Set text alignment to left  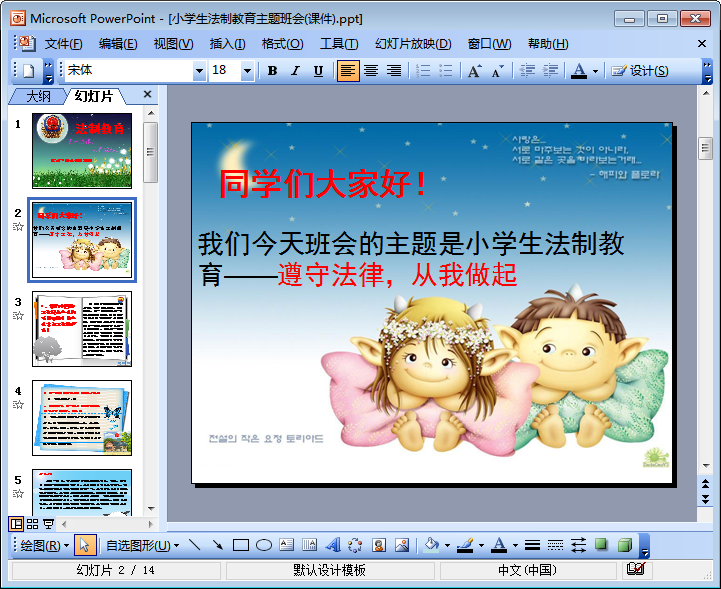click(348, 71)
